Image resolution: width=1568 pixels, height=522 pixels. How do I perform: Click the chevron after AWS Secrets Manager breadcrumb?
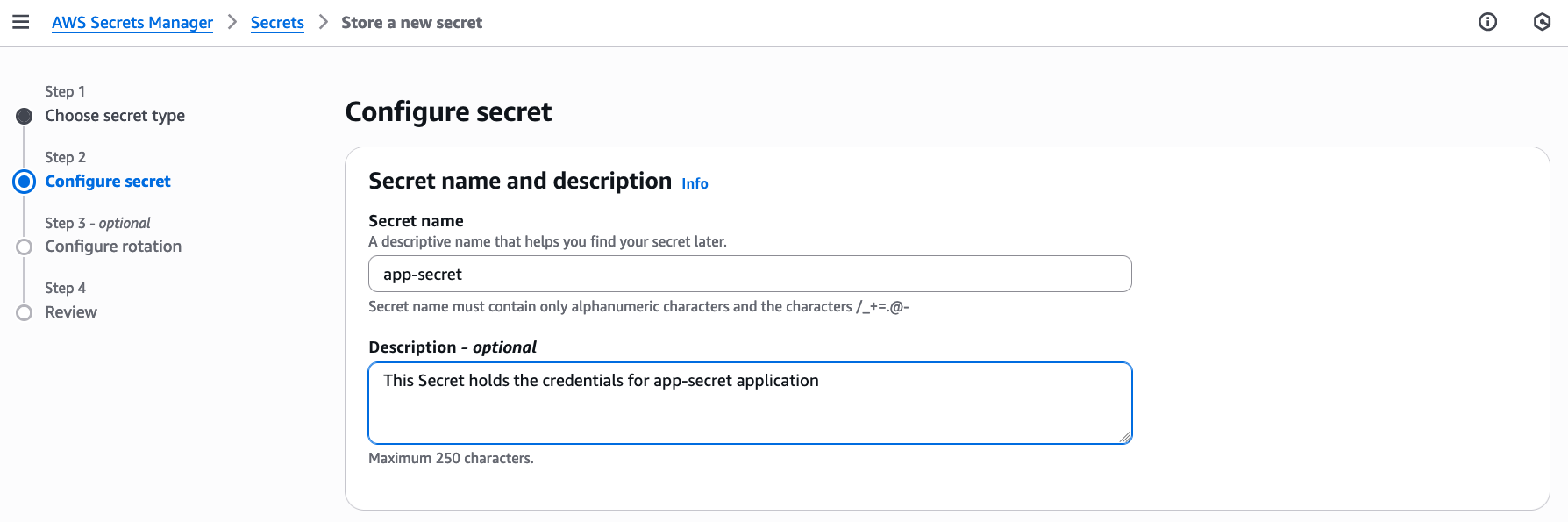click(x=232, y=22)
